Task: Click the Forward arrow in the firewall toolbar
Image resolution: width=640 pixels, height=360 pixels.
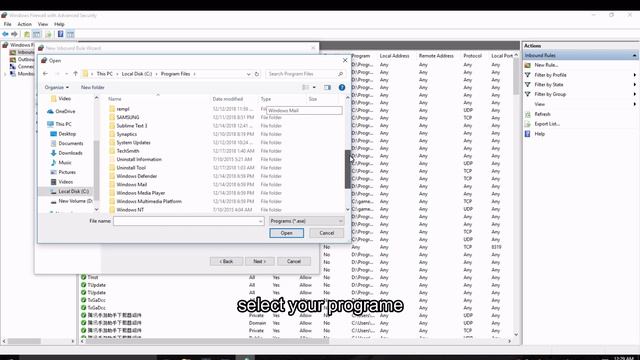Action: (x=14, y=34)
